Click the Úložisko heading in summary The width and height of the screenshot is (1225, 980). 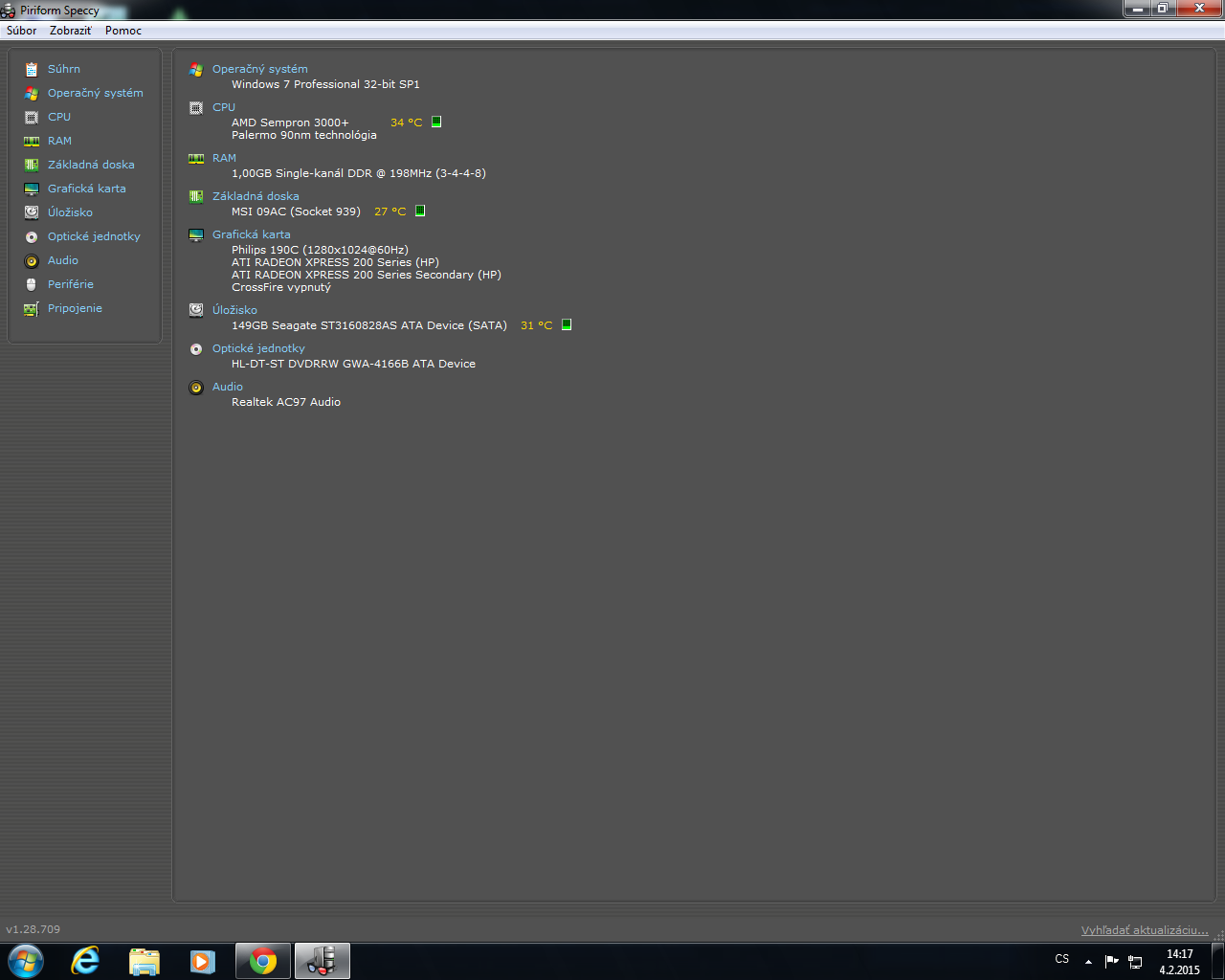tap(234, 310)
